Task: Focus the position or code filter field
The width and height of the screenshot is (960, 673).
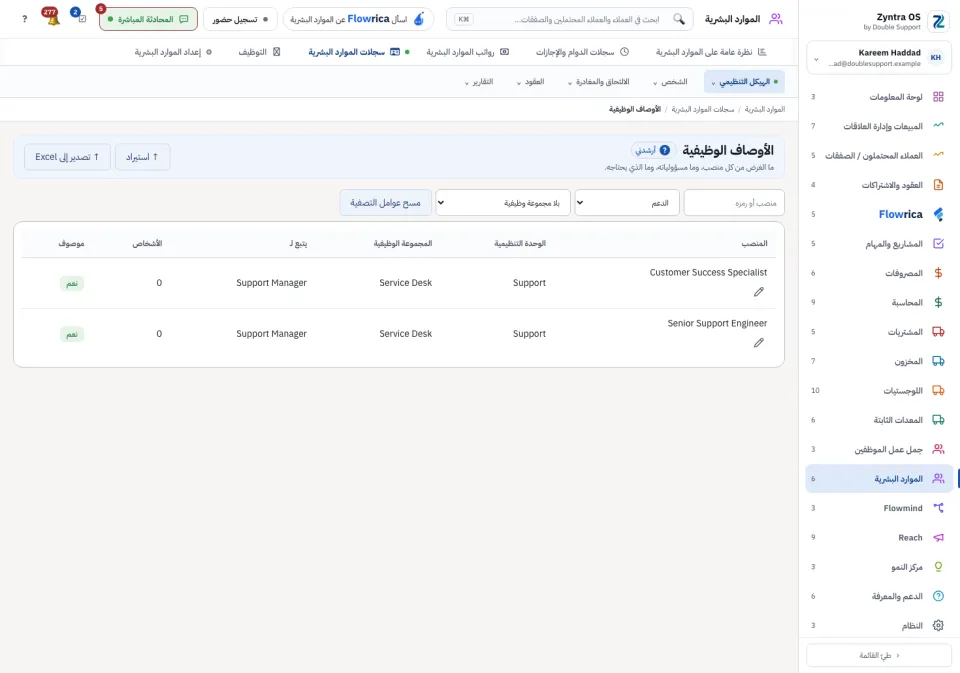Action: click(x=733, y=203)
